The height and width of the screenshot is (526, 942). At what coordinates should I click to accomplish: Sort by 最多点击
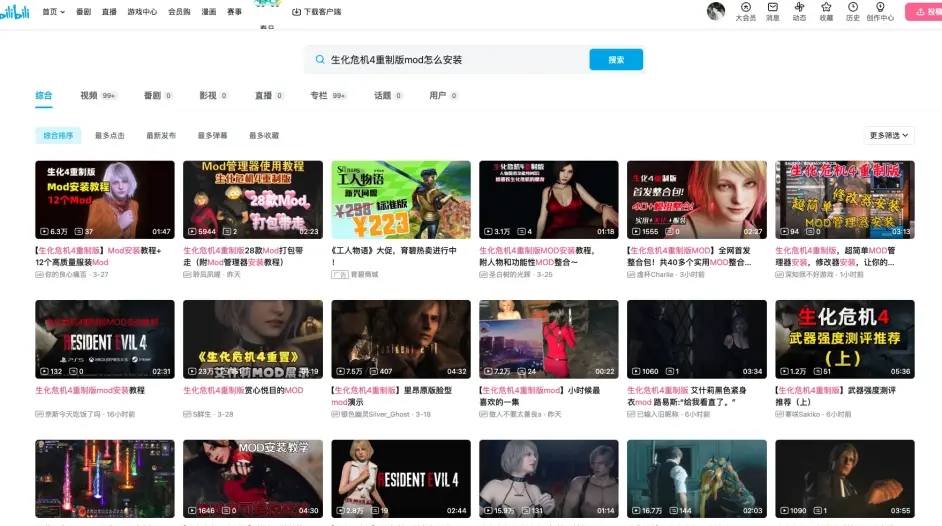tap(110, 136)
